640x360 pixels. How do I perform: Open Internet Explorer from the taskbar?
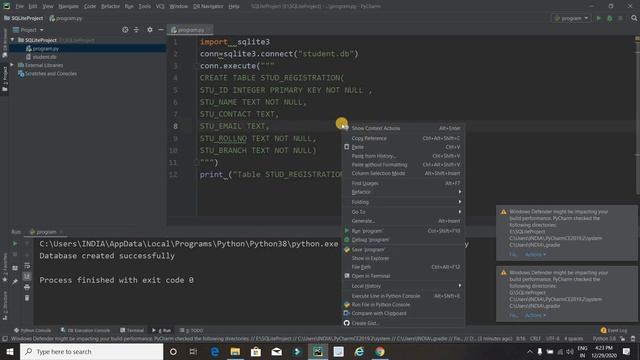[359, 352]
